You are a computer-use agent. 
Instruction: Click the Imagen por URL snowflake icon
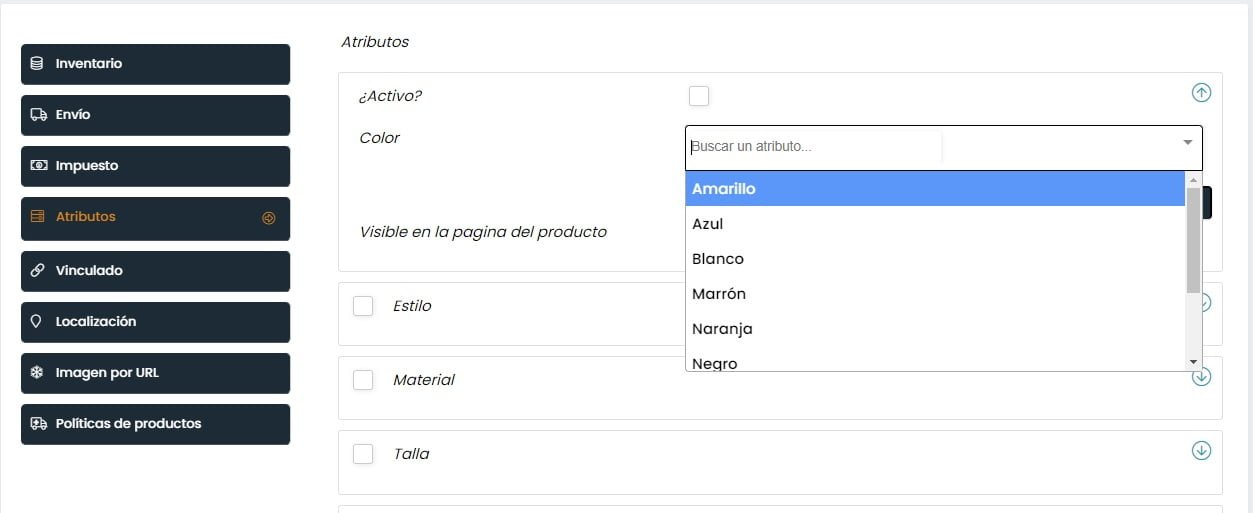pyautogui.click(x=37, y=373)
